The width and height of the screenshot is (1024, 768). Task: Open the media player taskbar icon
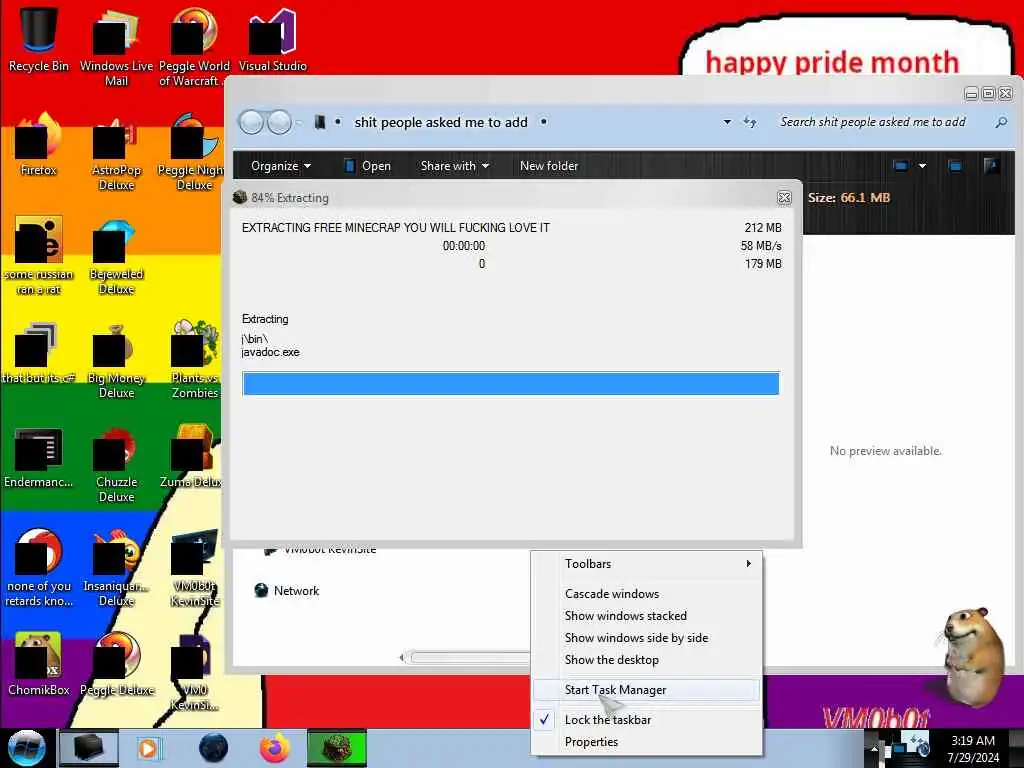(148, 748)
